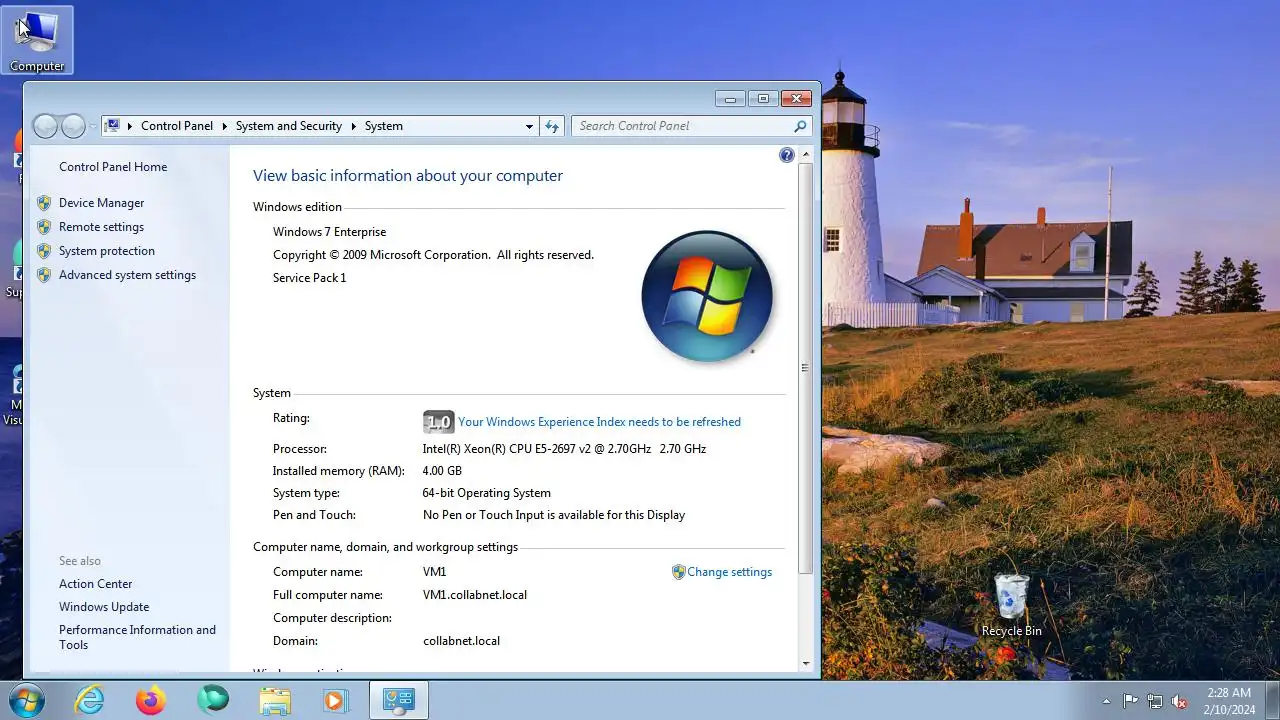The height and width of the screenshot is (720, 1280).
Task: Click the vertical scrollbar thumb
Action: click(x=806, y=367)
